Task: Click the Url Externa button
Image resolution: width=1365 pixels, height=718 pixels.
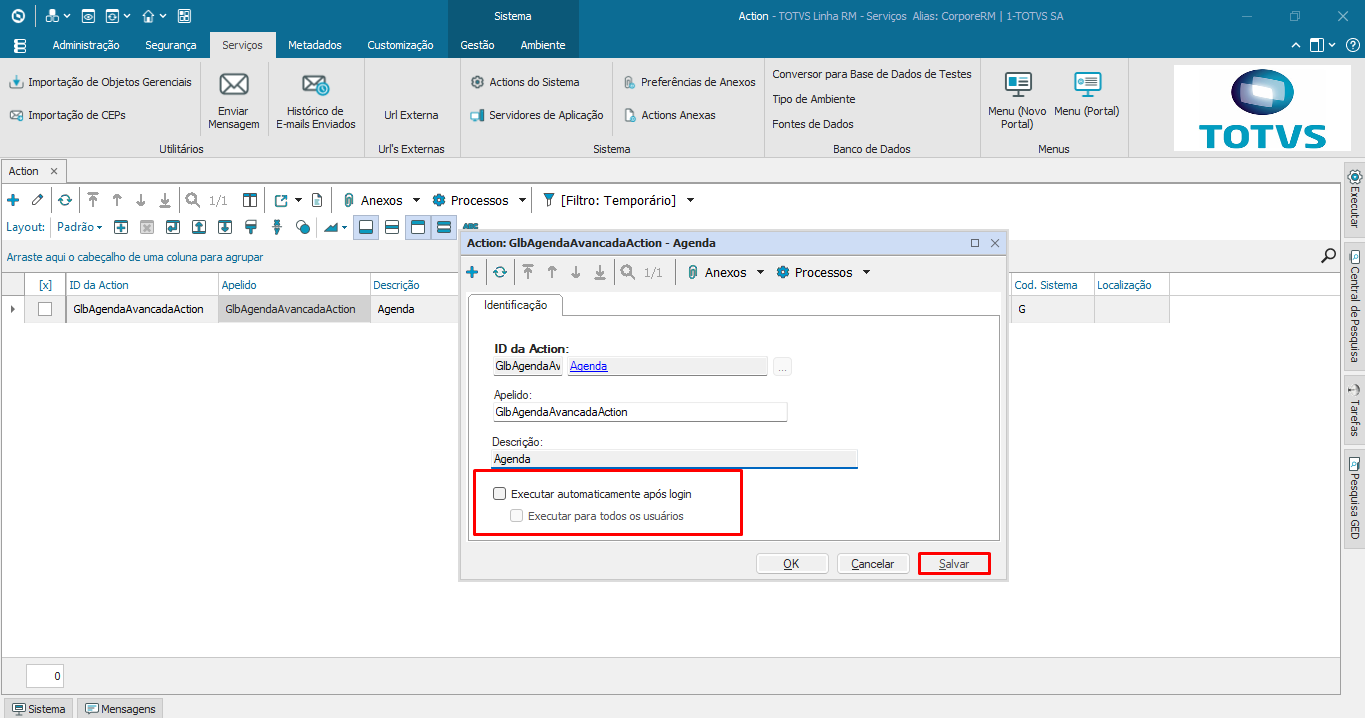Action: [x=411, y=115]
